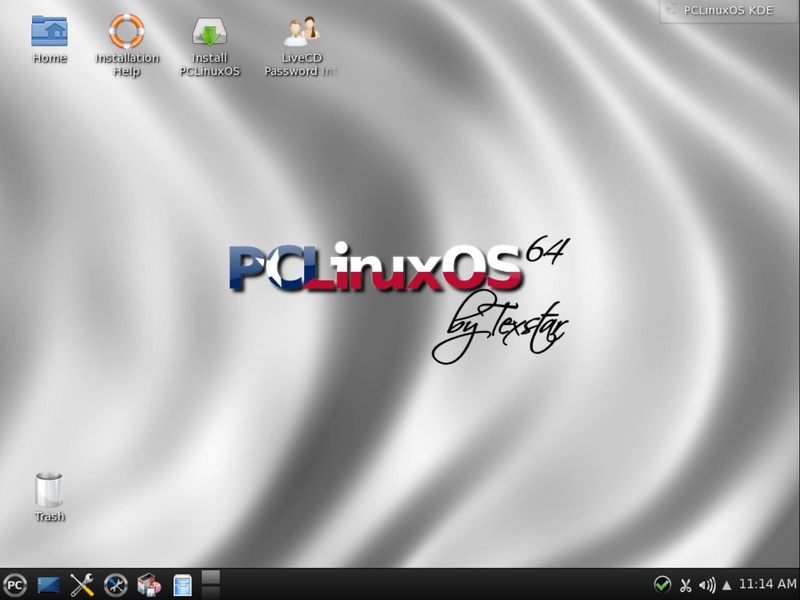The width and height of the screenshot is (800, 600).
Task: Select the LiveCD Password Info icon
Action: 301,46
